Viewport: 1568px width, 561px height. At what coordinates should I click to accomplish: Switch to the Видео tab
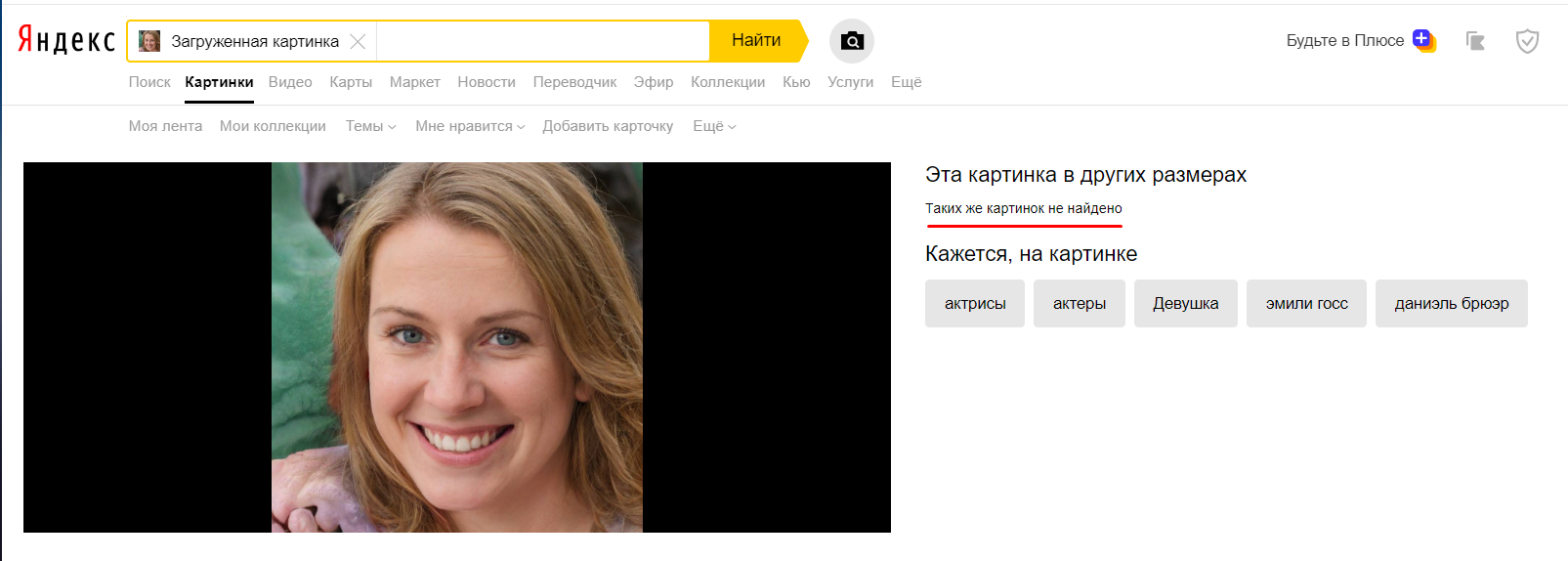click(x=290, y=82)
